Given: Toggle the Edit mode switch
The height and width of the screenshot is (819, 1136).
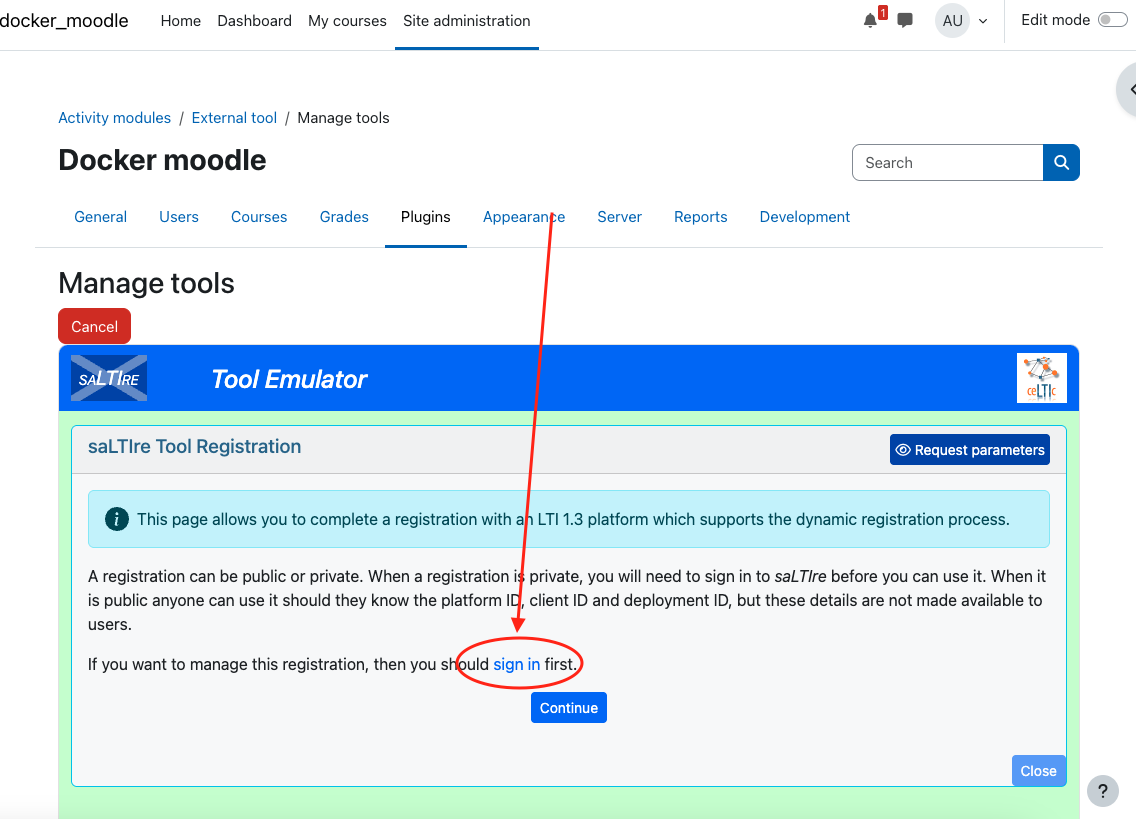Looking at the screenshot, I should pyautogui.click(x=1112, y=20).
